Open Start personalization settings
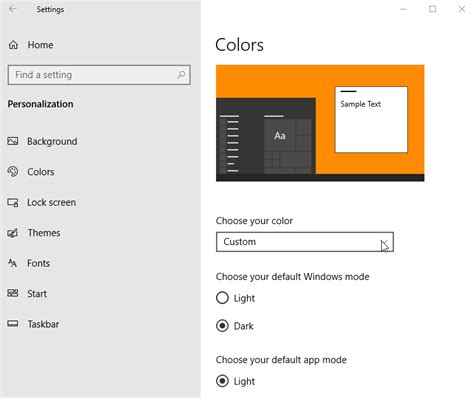 pyautogui.click(x=37, y=294)
